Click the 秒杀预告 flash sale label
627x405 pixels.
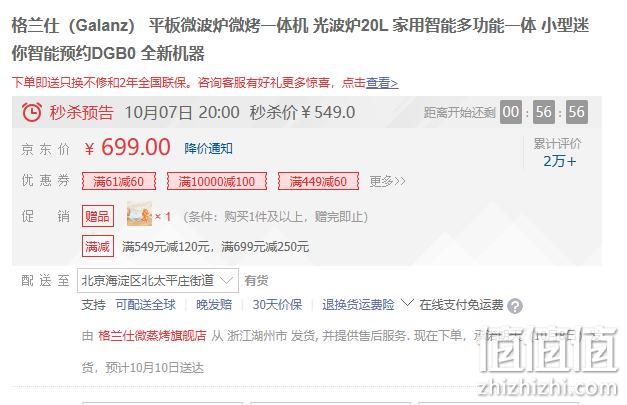tap(82, 112)
